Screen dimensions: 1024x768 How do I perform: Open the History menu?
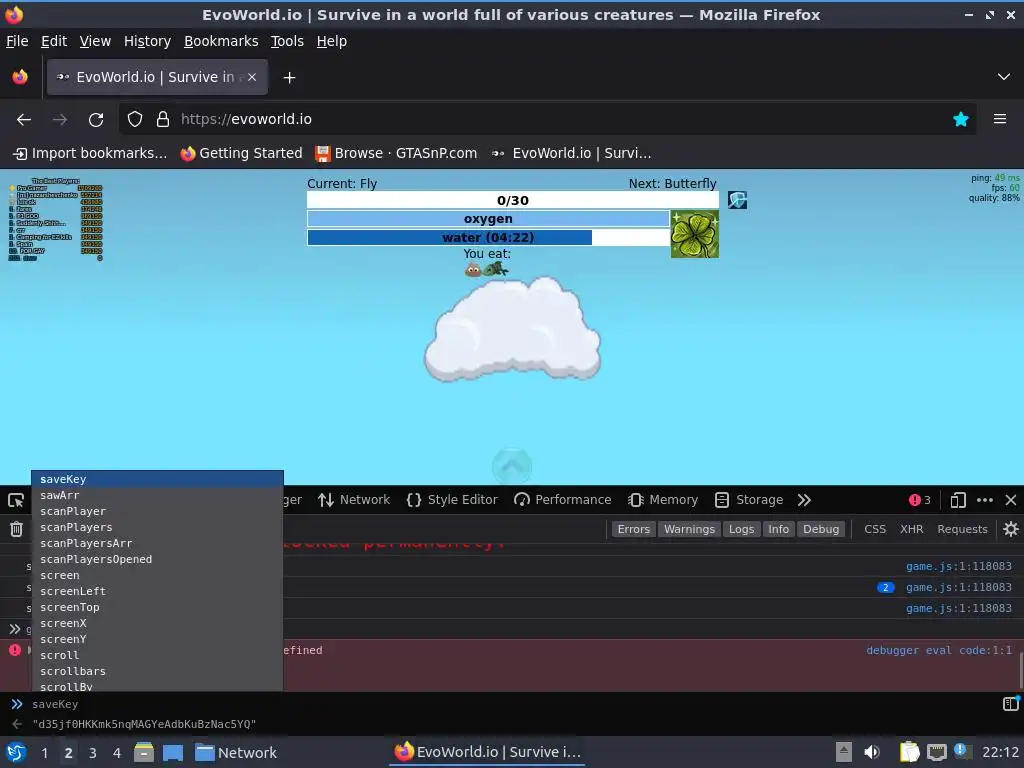(x=147, y=41)
